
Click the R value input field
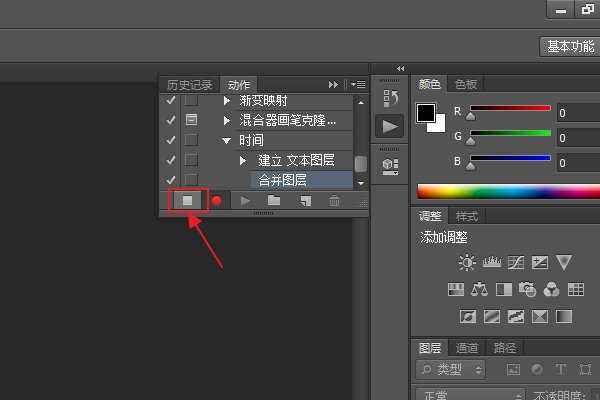click(x=579, y=113)
